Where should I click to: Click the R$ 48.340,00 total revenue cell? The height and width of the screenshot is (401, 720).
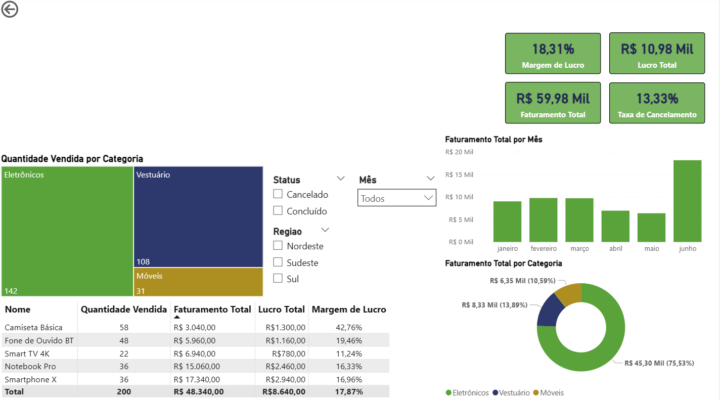[198, 392]
